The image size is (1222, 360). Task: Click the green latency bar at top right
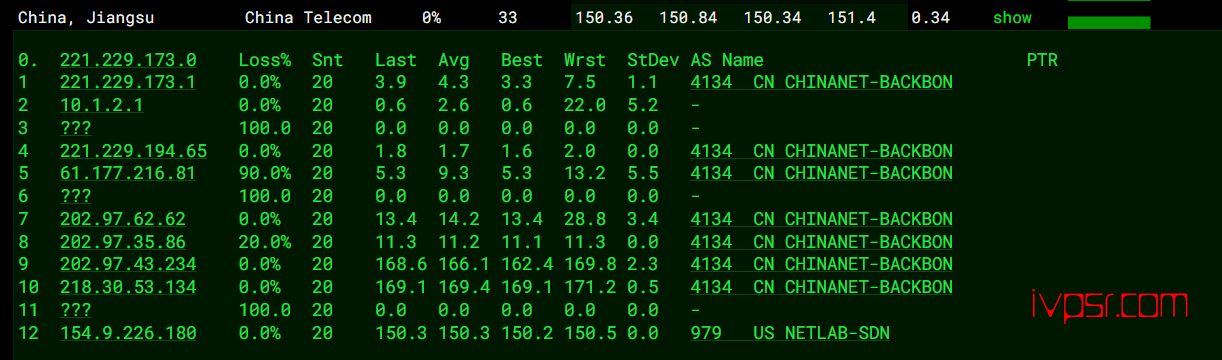pos(1109,22)
